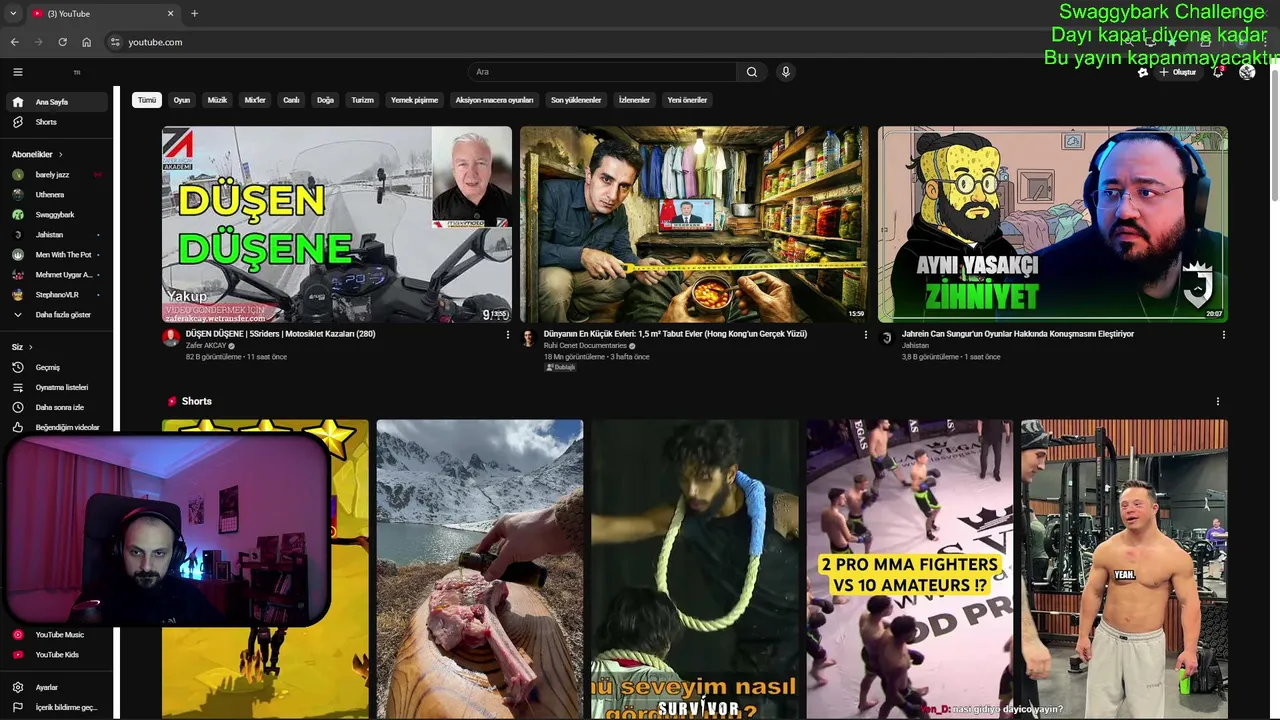Select the Oyun filter chip
The image size is (1280, 720).
click(182, 100)
